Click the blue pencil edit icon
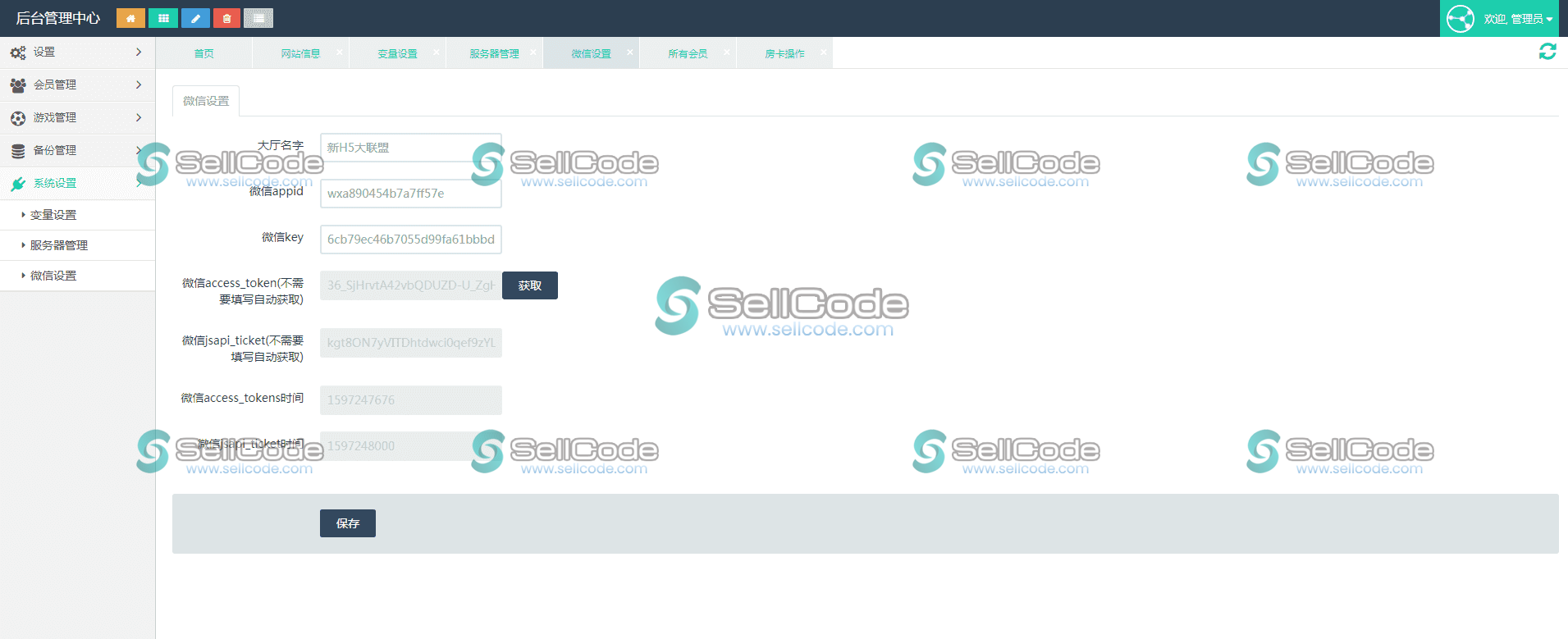Screen dimensions: 1568x639 pos(195,18)
